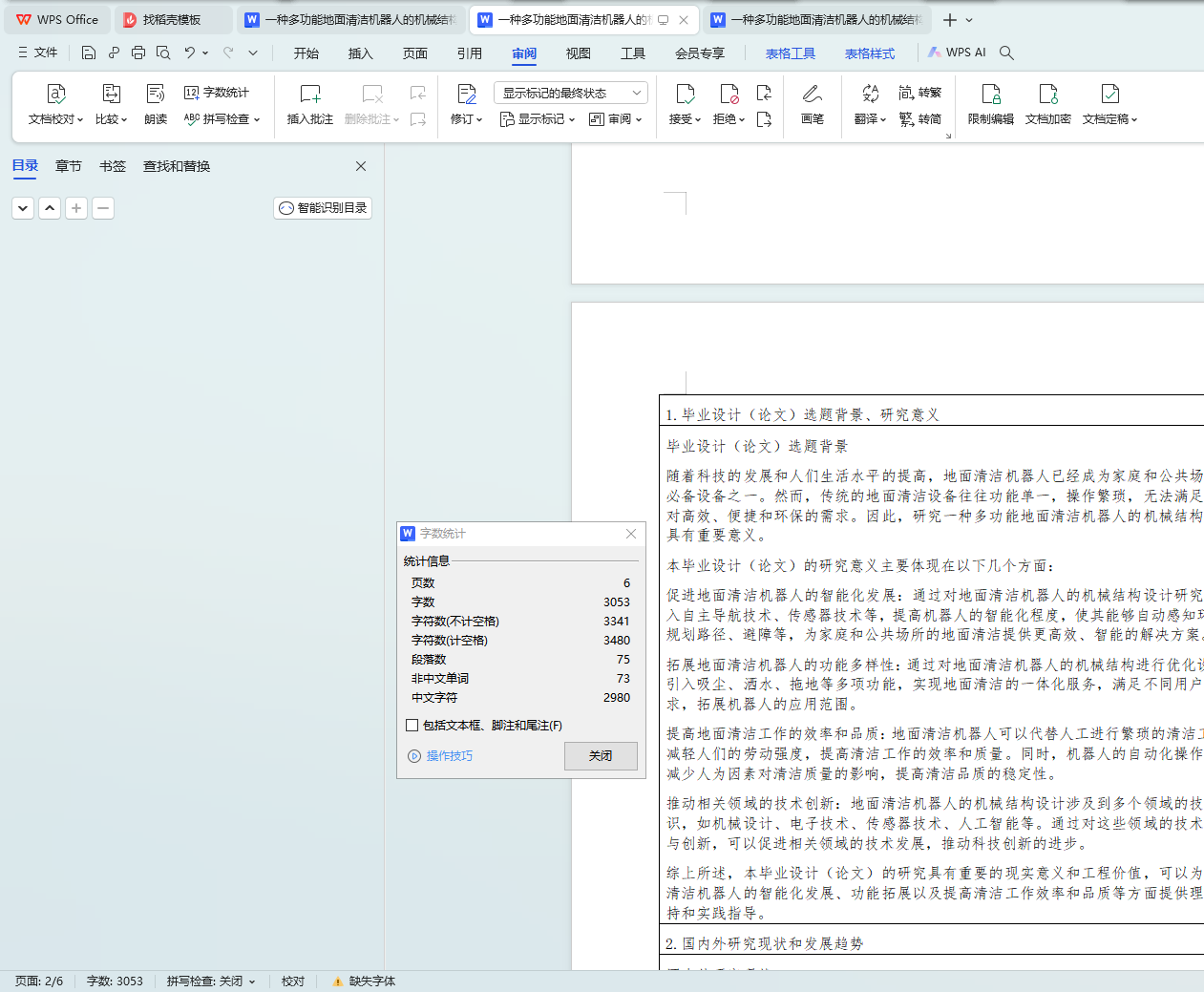Screen dimensions: 1204x992
Task: Jump to next revision icon
Action: pos(764,119)
